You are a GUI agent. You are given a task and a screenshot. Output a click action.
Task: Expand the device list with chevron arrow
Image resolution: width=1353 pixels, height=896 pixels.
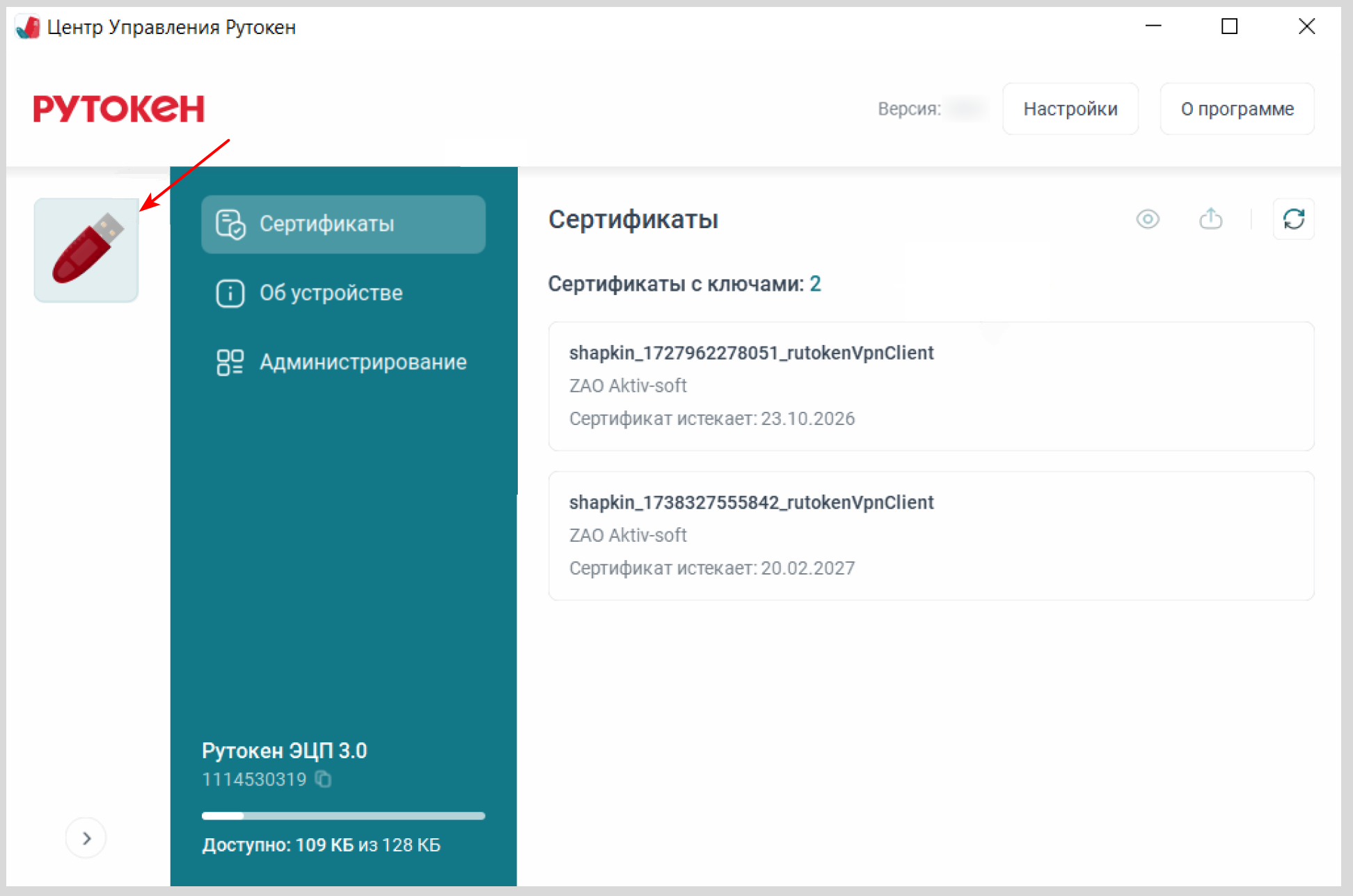click(x=86, y=838)
